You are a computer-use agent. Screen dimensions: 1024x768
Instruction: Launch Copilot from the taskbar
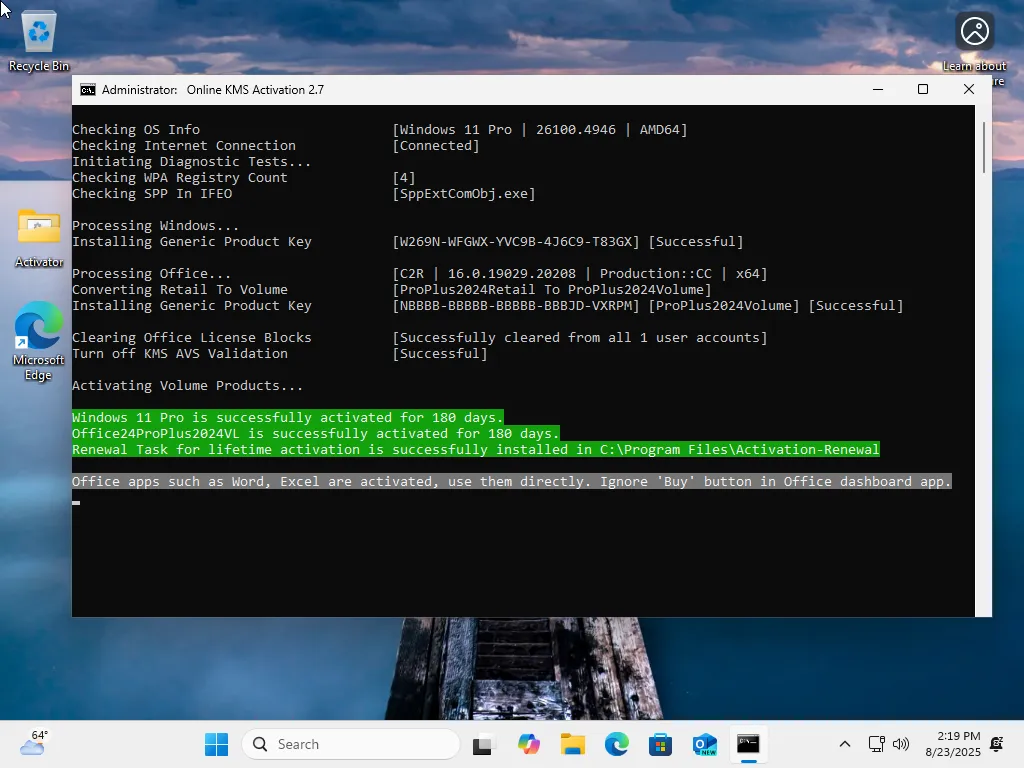coord(528,744)
